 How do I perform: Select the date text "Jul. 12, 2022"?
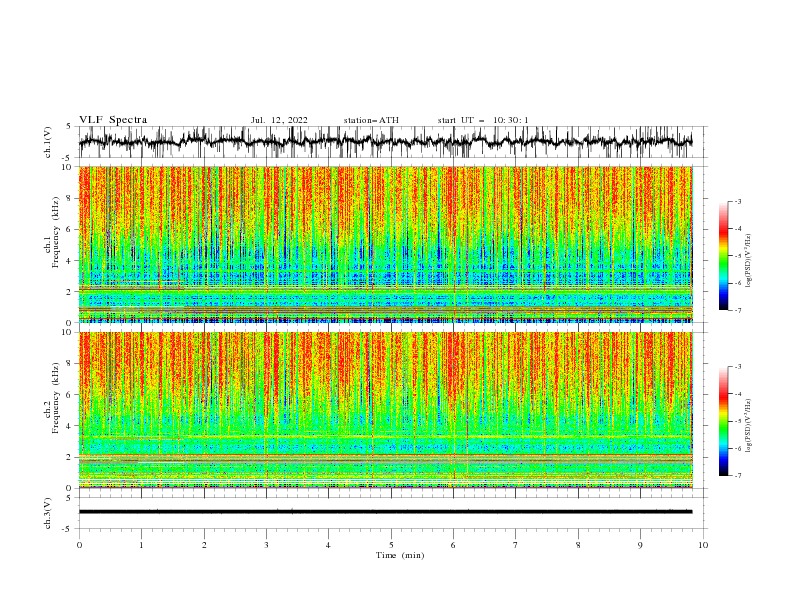point(279,120)
